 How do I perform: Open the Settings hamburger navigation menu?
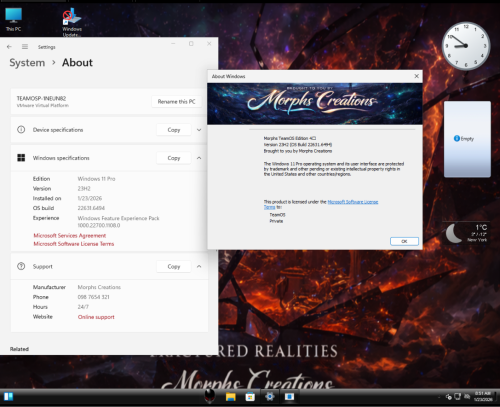pyautogui.click(x=25, y=47)
